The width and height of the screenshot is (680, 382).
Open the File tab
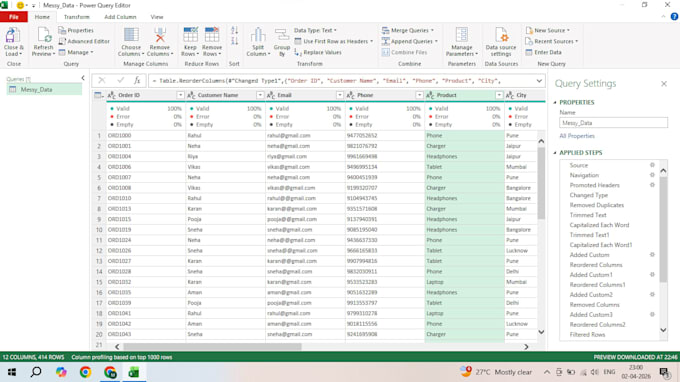[x=14, y=17]
